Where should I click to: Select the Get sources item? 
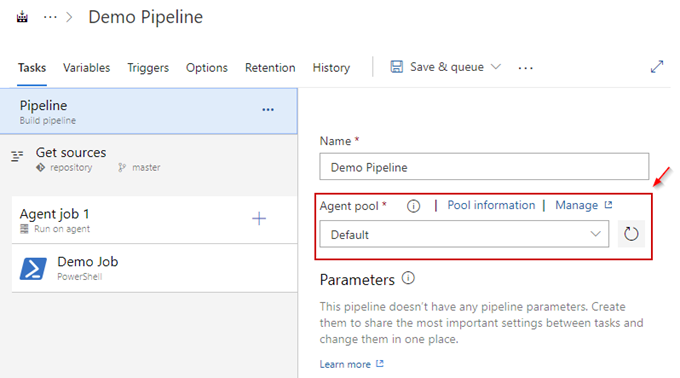pyautogui.click(x=149, y=160)
